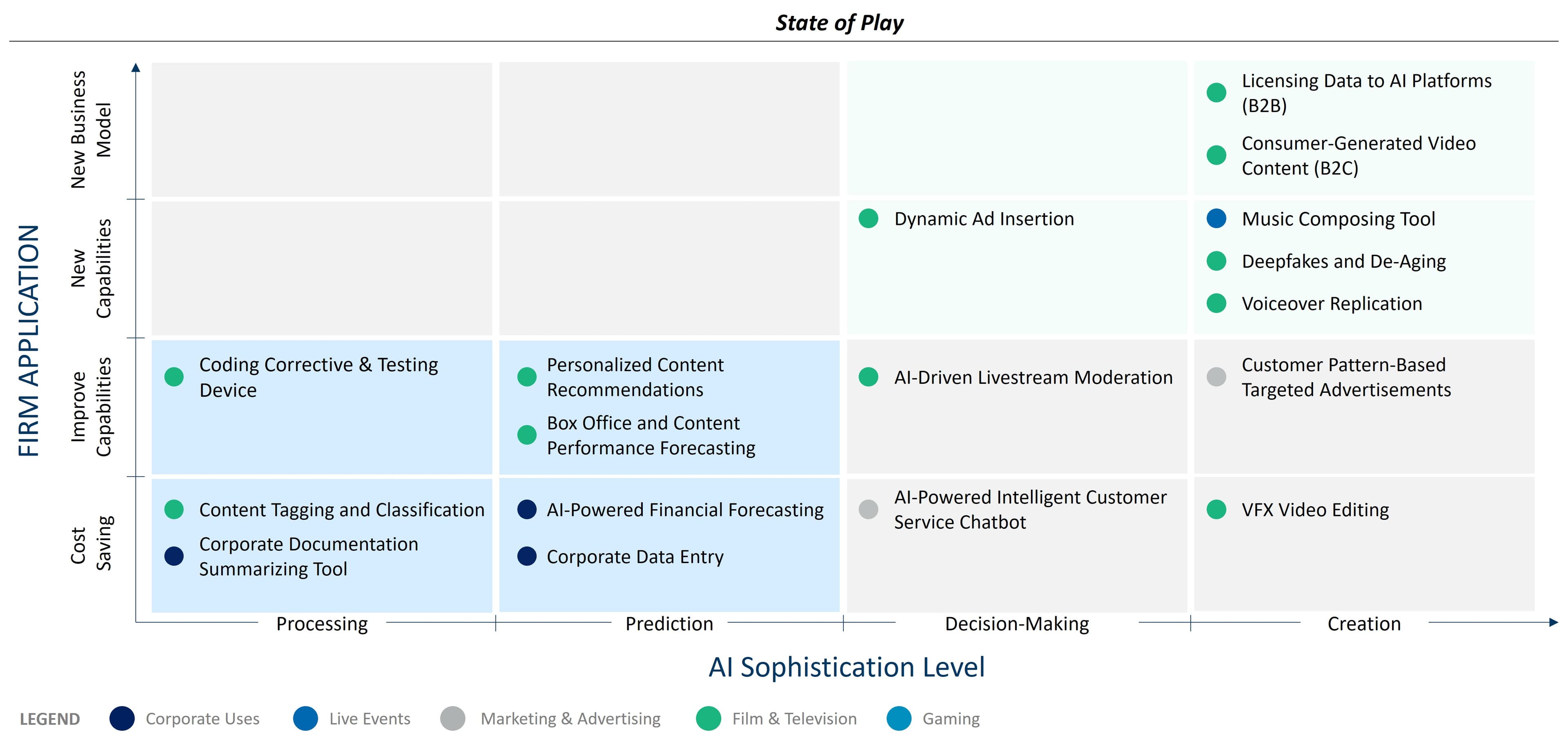Click the Processing axis label
1568x741 pixels.
322,623
